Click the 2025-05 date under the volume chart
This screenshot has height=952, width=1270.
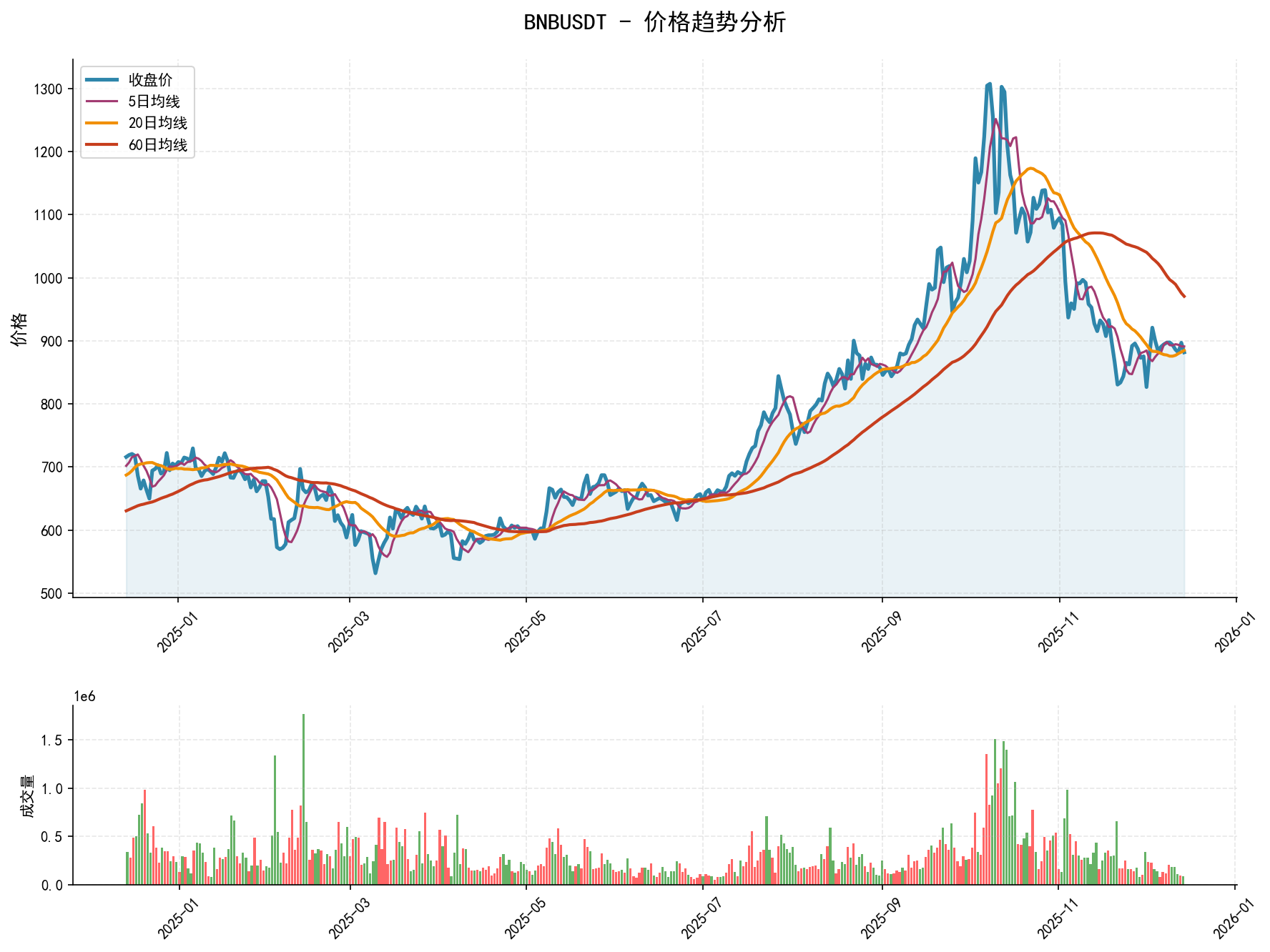coord(523,917)
